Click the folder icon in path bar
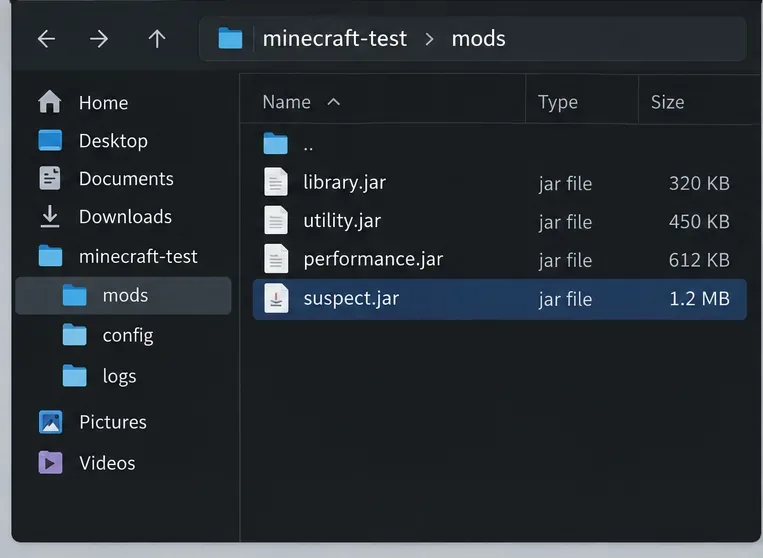The image size is (763, 558). [230, 38]
